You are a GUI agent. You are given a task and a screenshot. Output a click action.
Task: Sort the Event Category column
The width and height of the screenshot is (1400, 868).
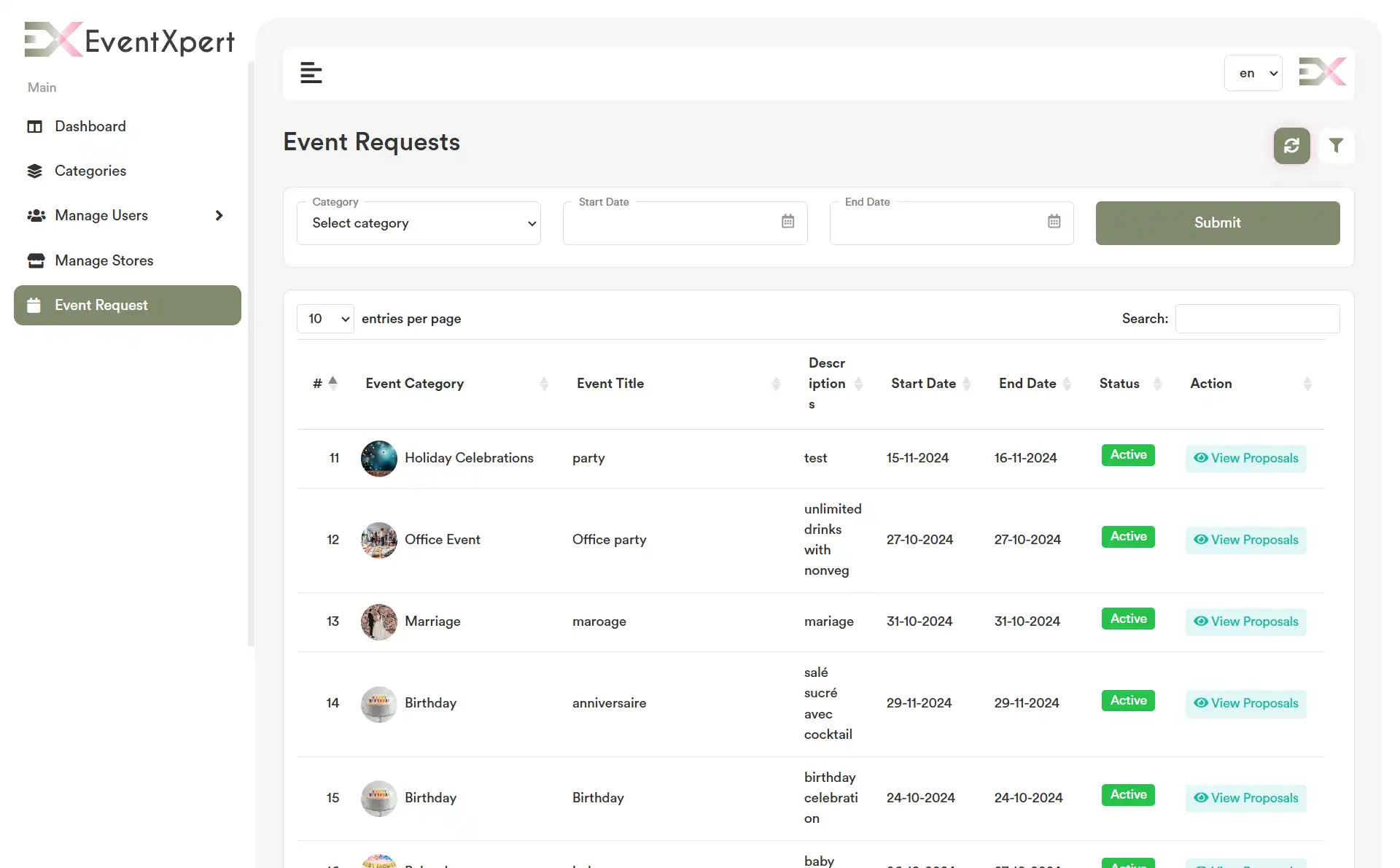coord(544,384)
